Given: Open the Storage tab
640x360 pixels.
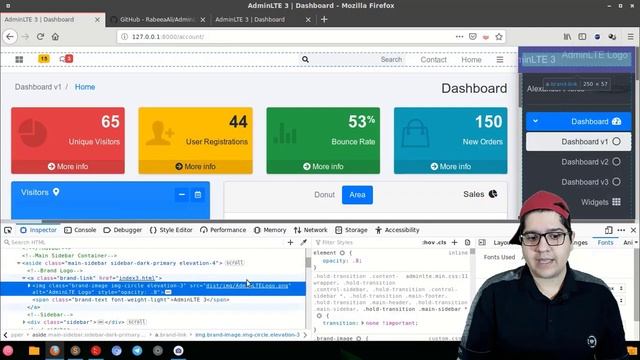Looking at the screenshot, I should click(x=351, y=230).
